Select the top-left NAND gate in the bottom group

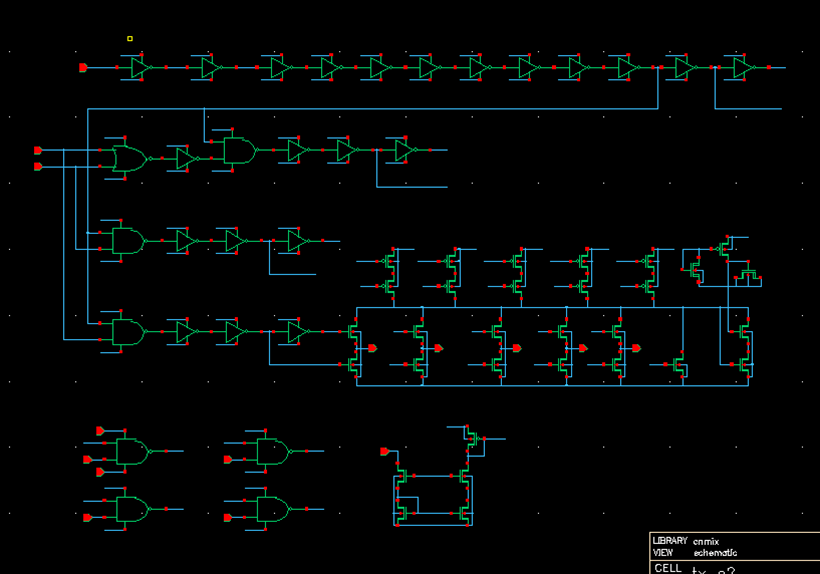coord(130,452)
